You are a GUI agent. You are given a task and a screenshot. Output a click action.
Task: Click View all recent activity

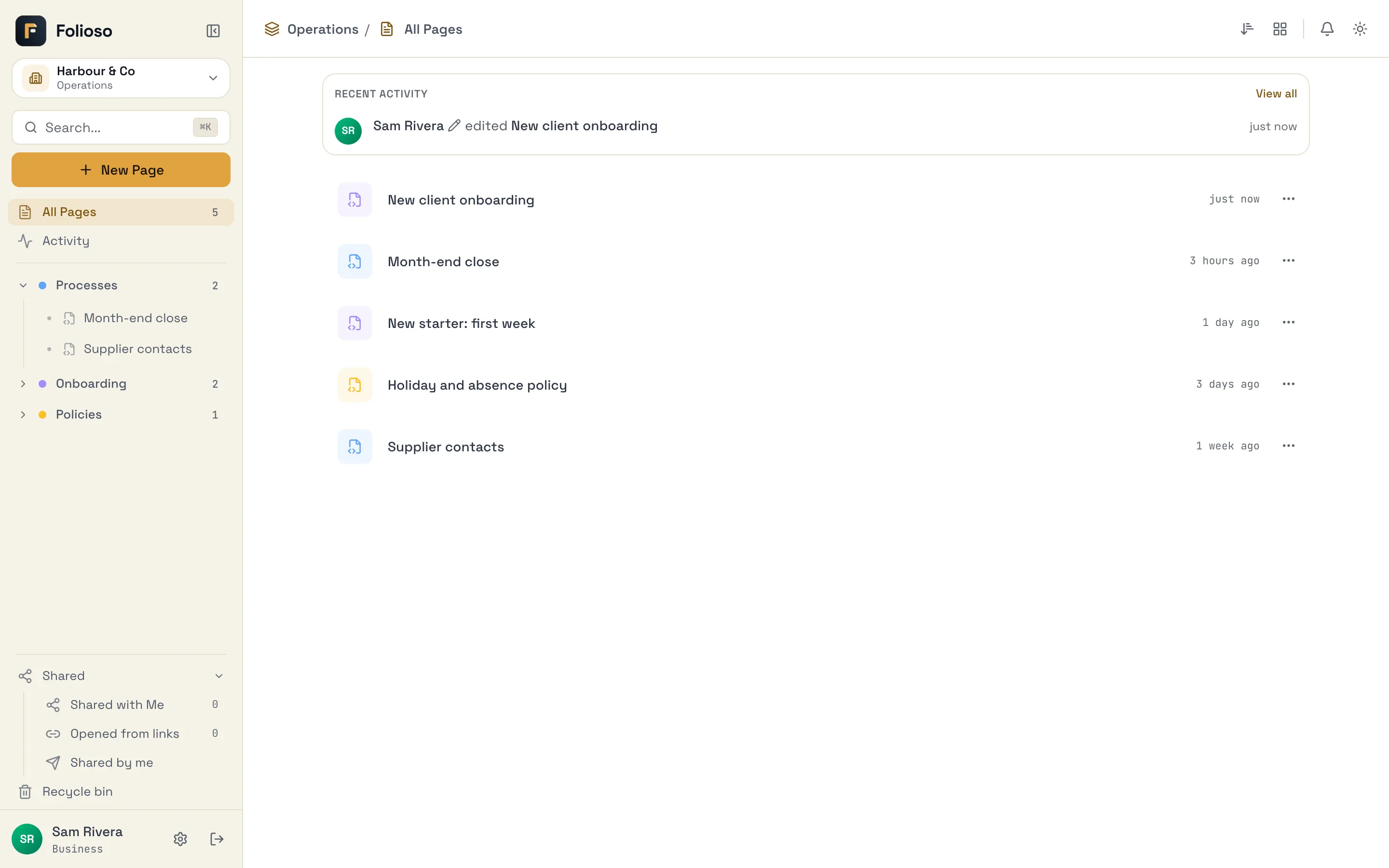[x=1276, y=94]
